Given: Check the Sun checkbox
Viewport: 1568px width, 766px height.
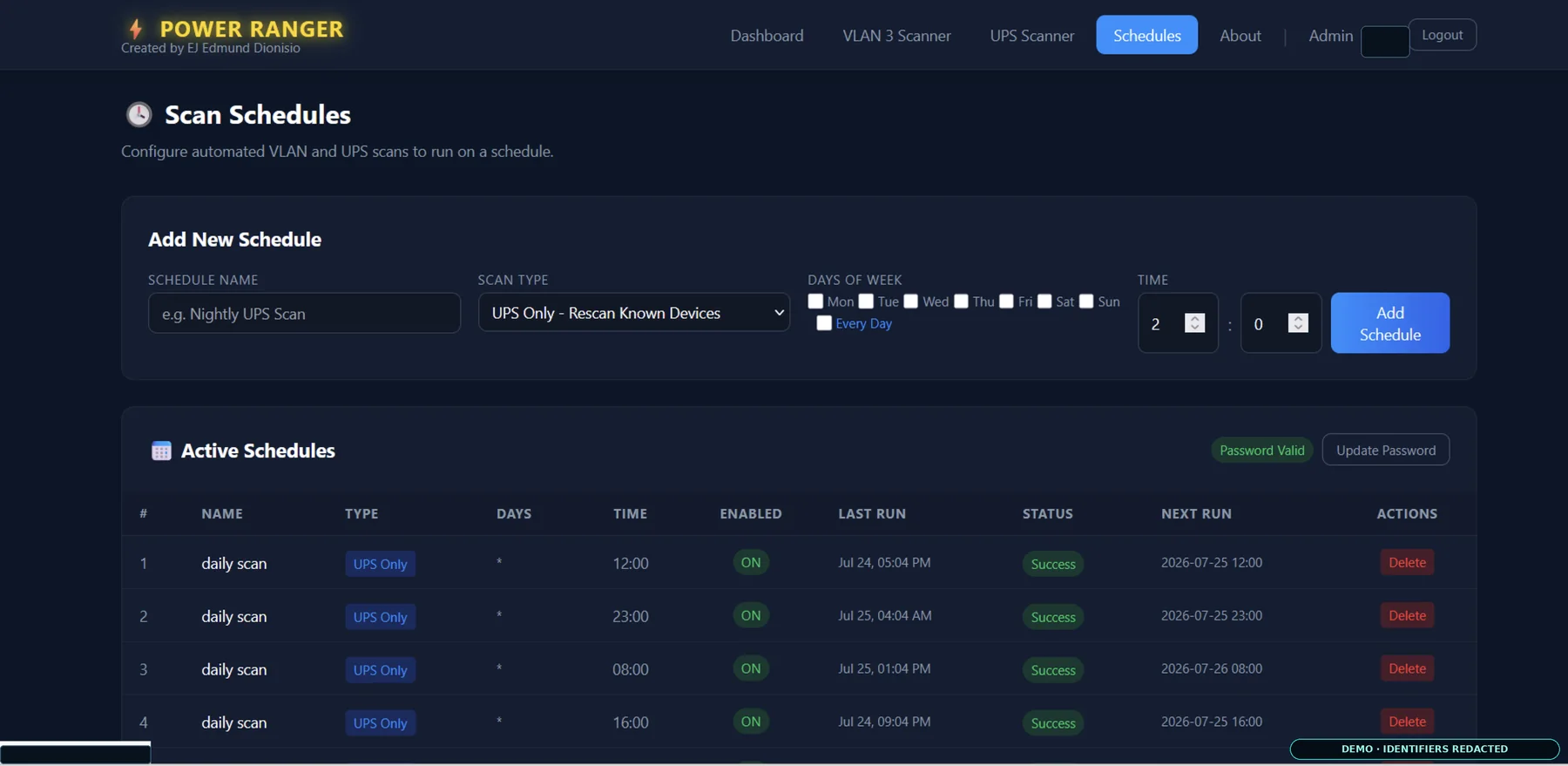Looking at the screenshot, I should tap(1086, 301).
